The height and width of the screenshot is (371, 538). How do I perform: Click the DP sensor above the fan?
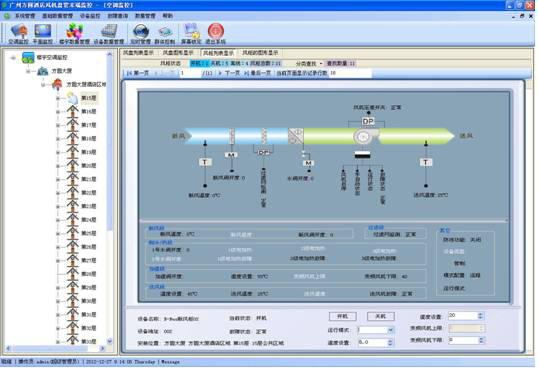tap(368, 121)
